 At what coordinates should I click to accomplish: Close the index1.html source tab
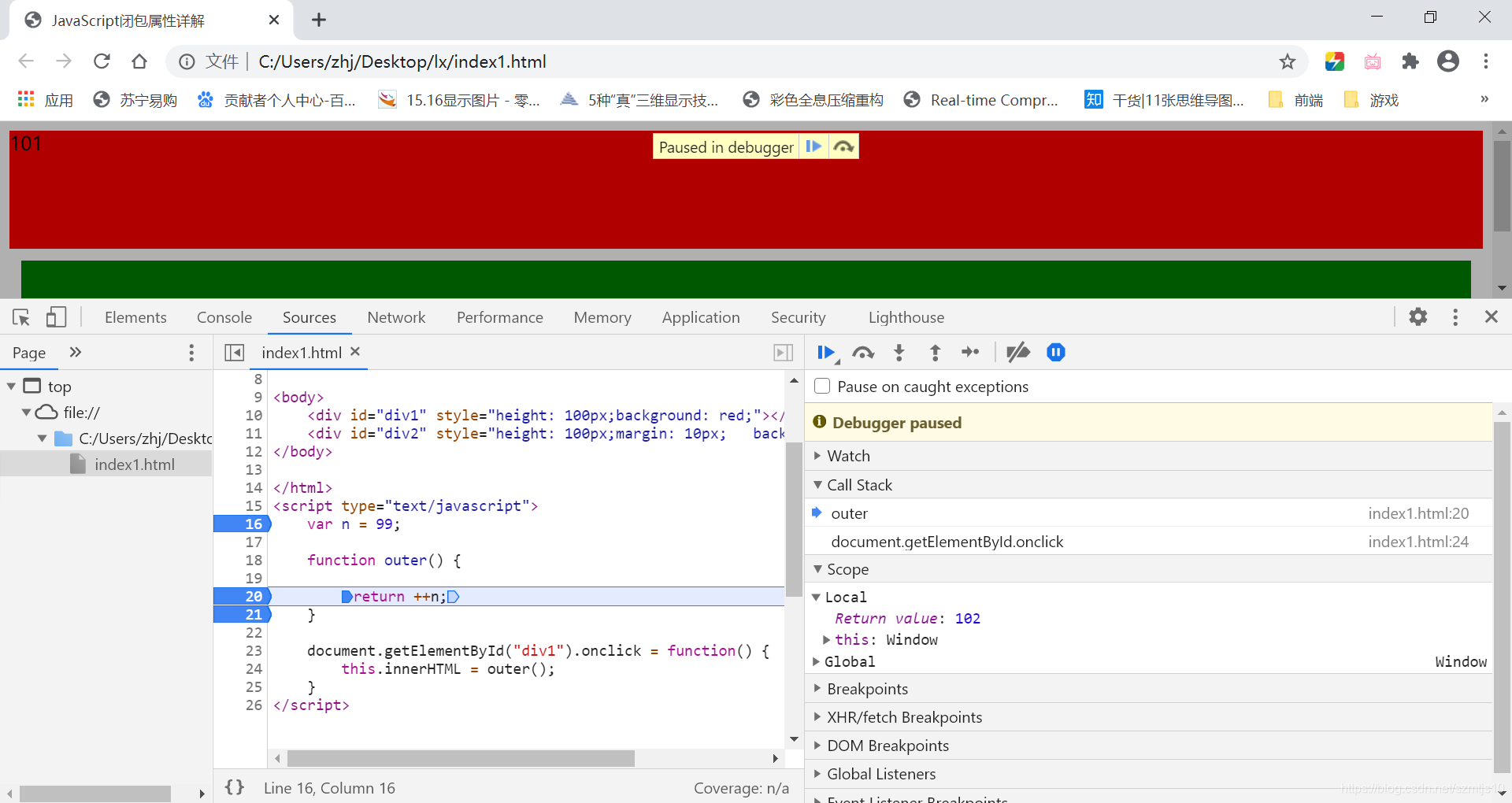click(x=355, y=352)
